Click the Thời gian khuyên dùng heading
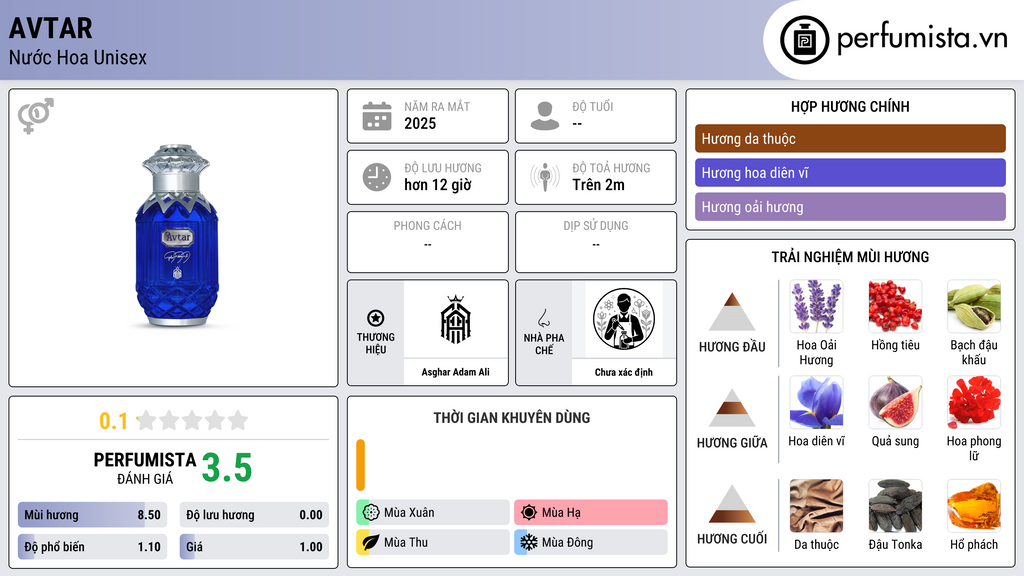The width and height of the screenshot is (1024, 576). tap(512, 417)
